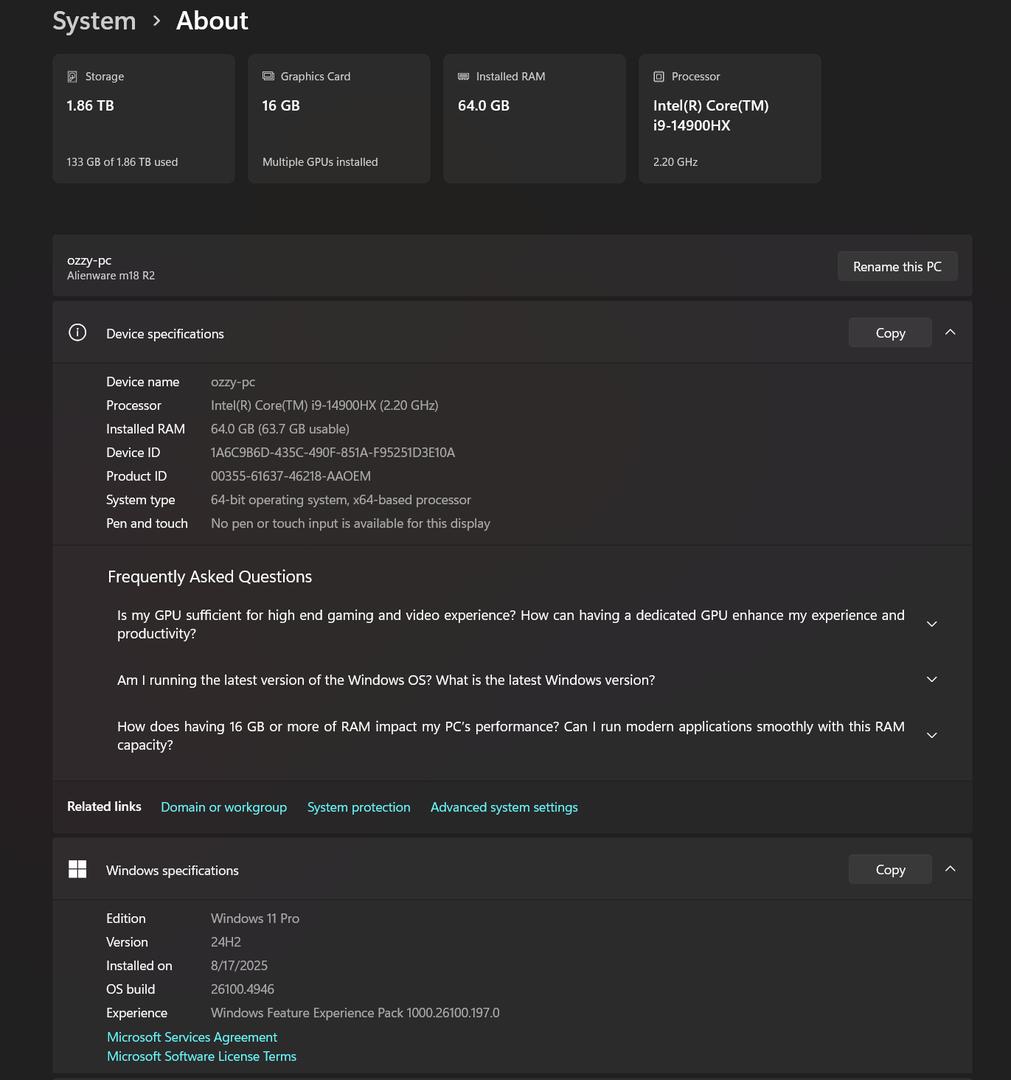The image size is (1011, 1080).
Task: Click the Alienware m18 R2 model text
Action: pyautogui.click(x=111, y=276)
